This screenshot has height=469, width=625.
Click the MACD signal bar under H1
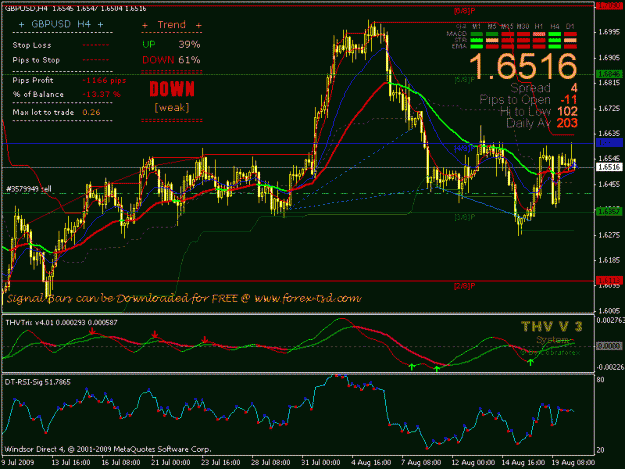(x=539, y=34)
